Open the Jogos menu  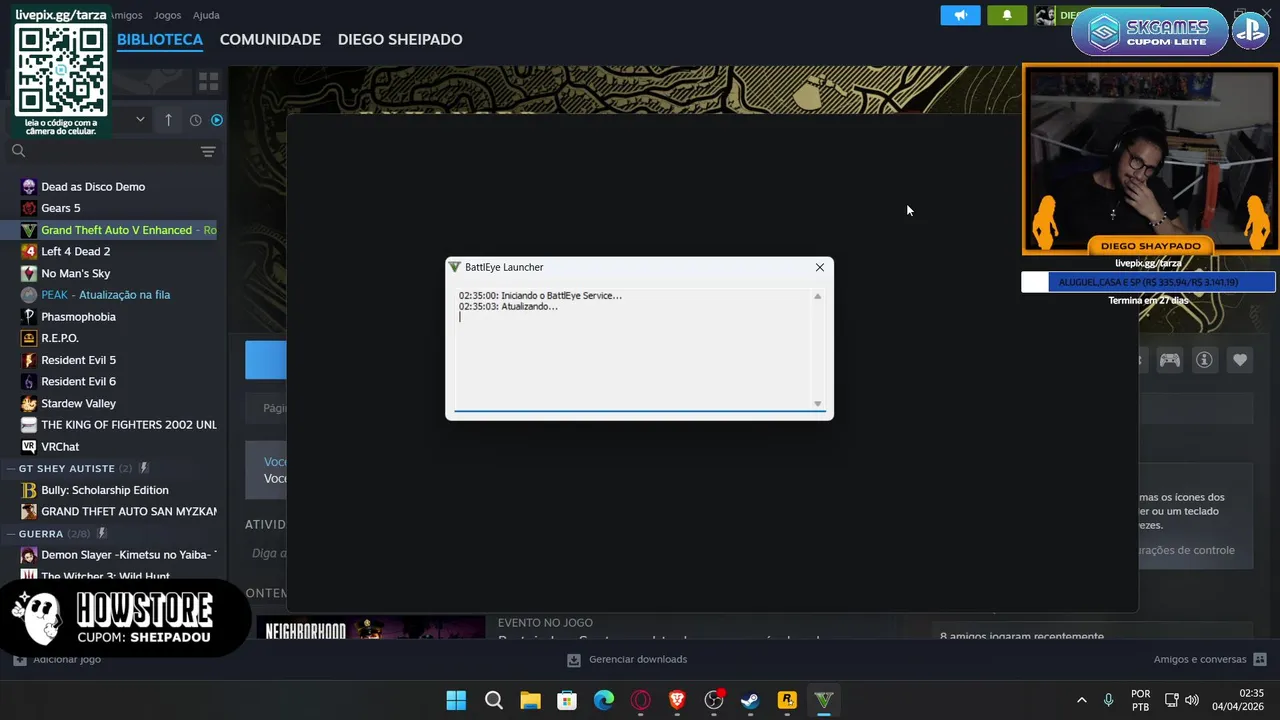168,15
